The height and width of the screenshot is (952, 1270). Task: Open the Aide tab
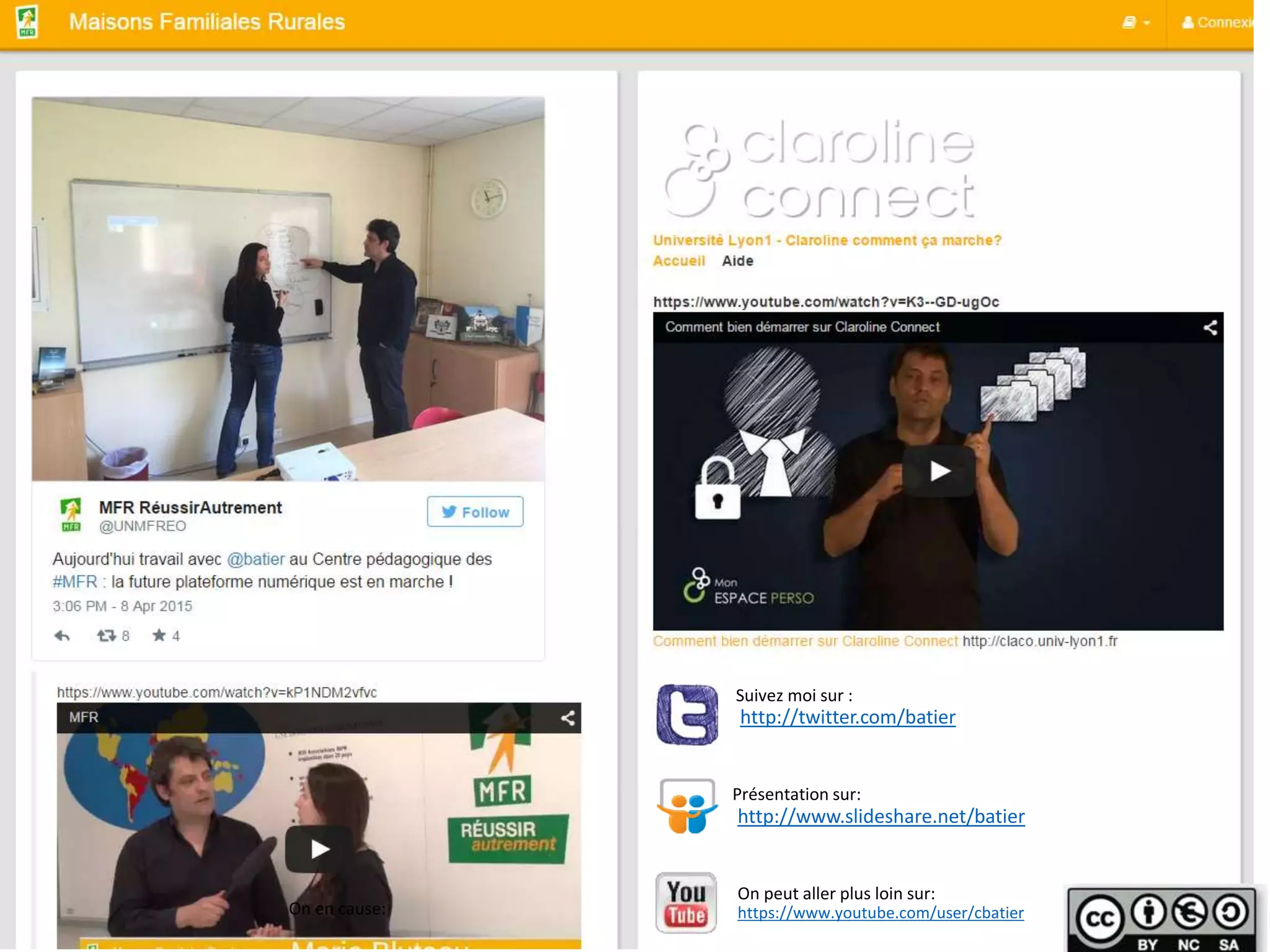pos(737,261)
